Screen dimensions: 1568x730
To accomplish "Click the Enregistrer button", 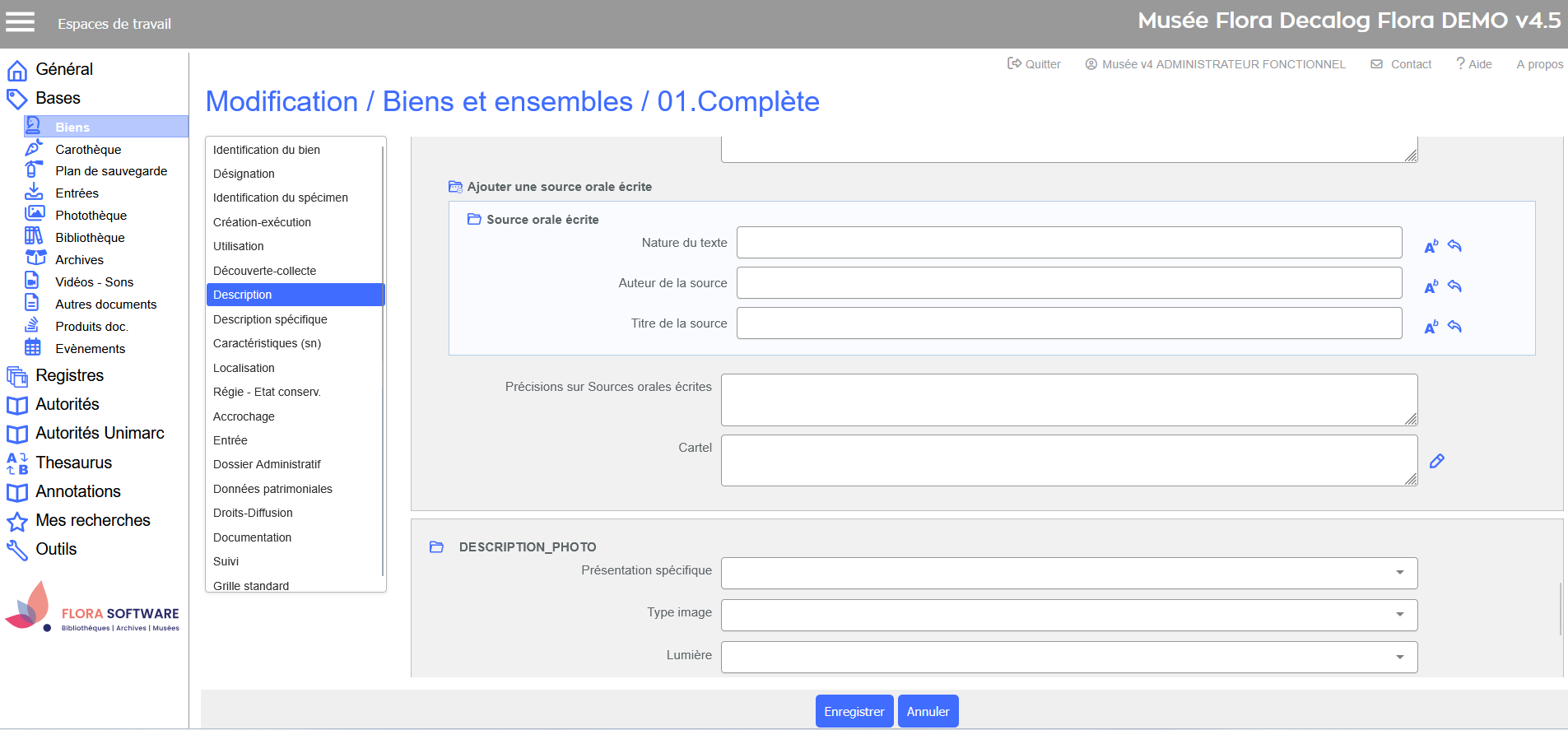I will pyautogui.click(x=854, y=711).
